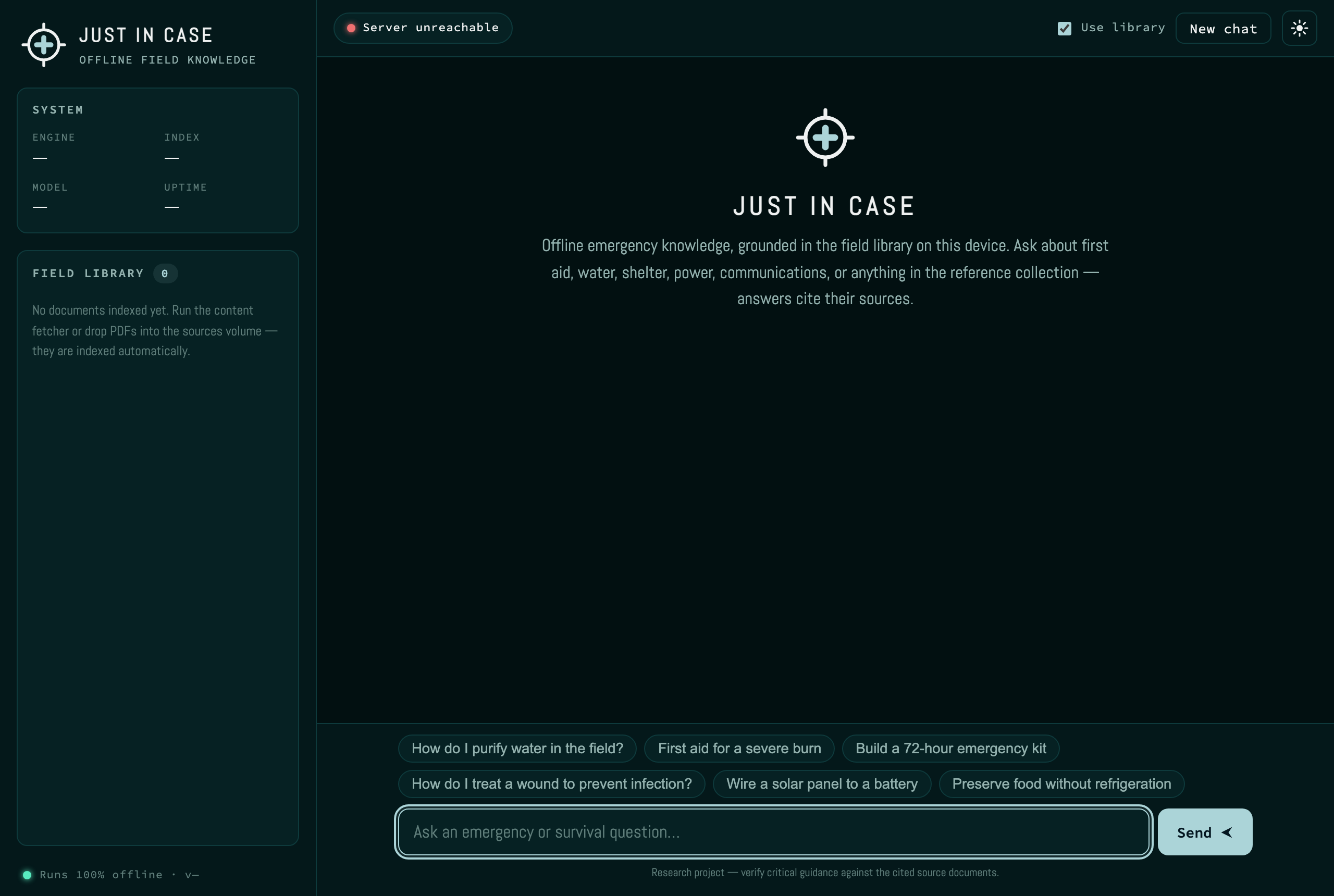Viewport: 1334px width, 896px height.
Task: Click the Field Library count badge showing 0
Action: (x=165, y=273)
